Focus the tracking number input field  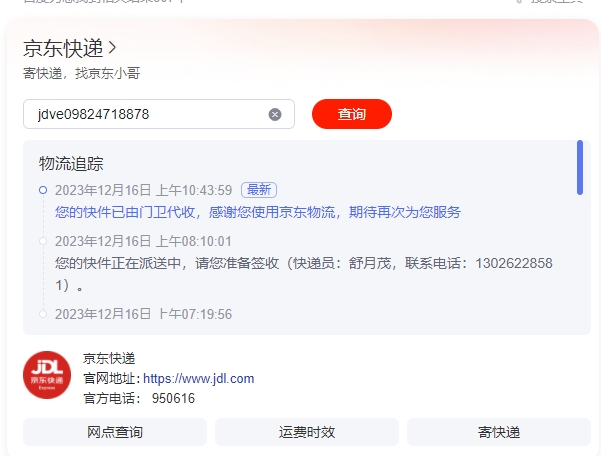[159, 114]
